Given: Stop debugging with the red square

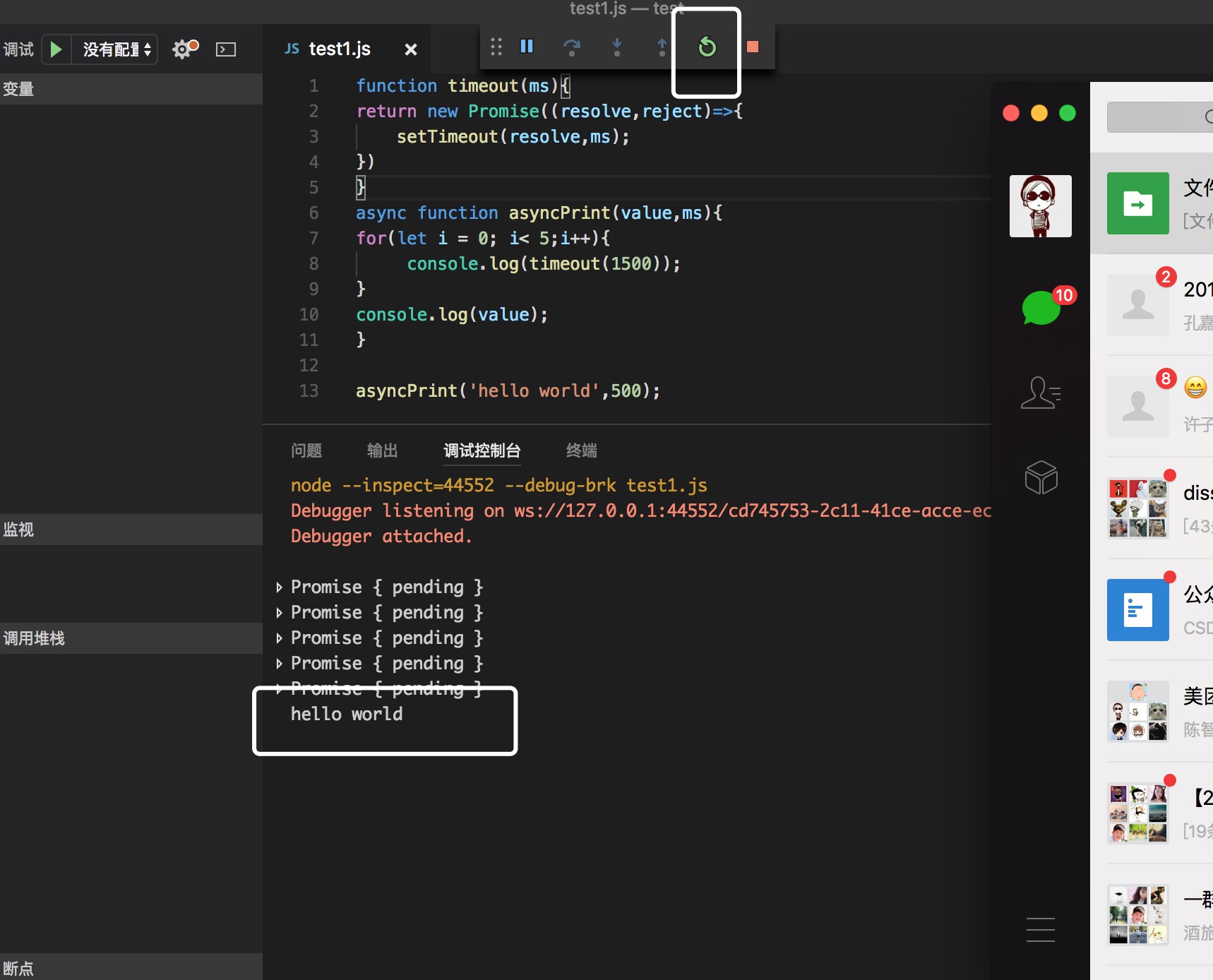Looking at the screenshot, I should tap(753, 47).
